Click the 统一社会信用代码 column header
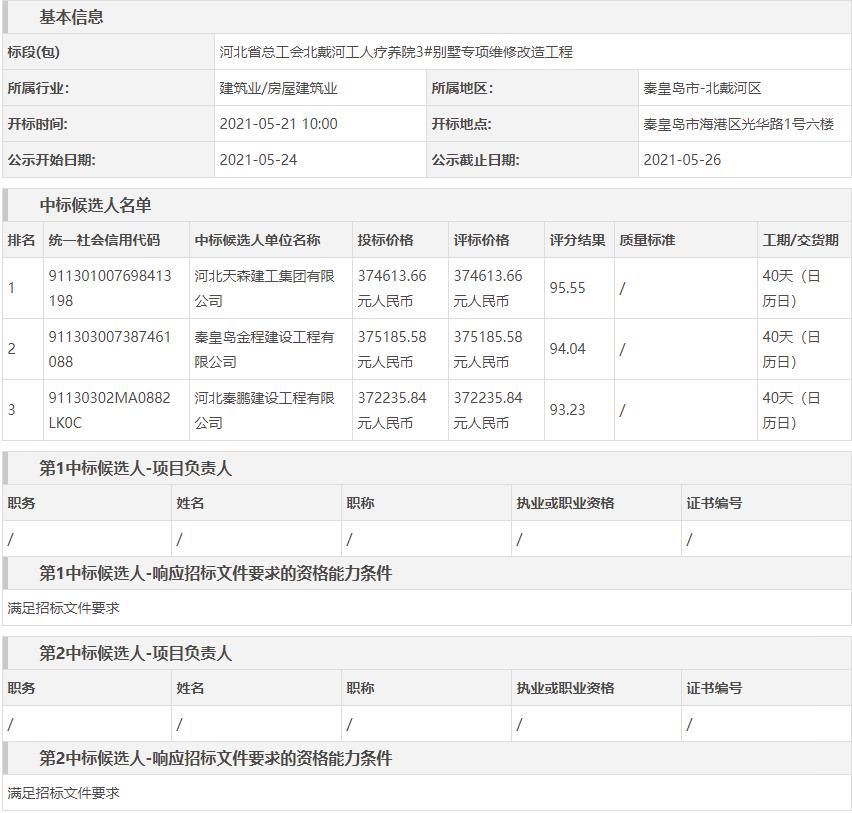Image resolution: width=852 pixels, height=813 pixels. [104, 240]
